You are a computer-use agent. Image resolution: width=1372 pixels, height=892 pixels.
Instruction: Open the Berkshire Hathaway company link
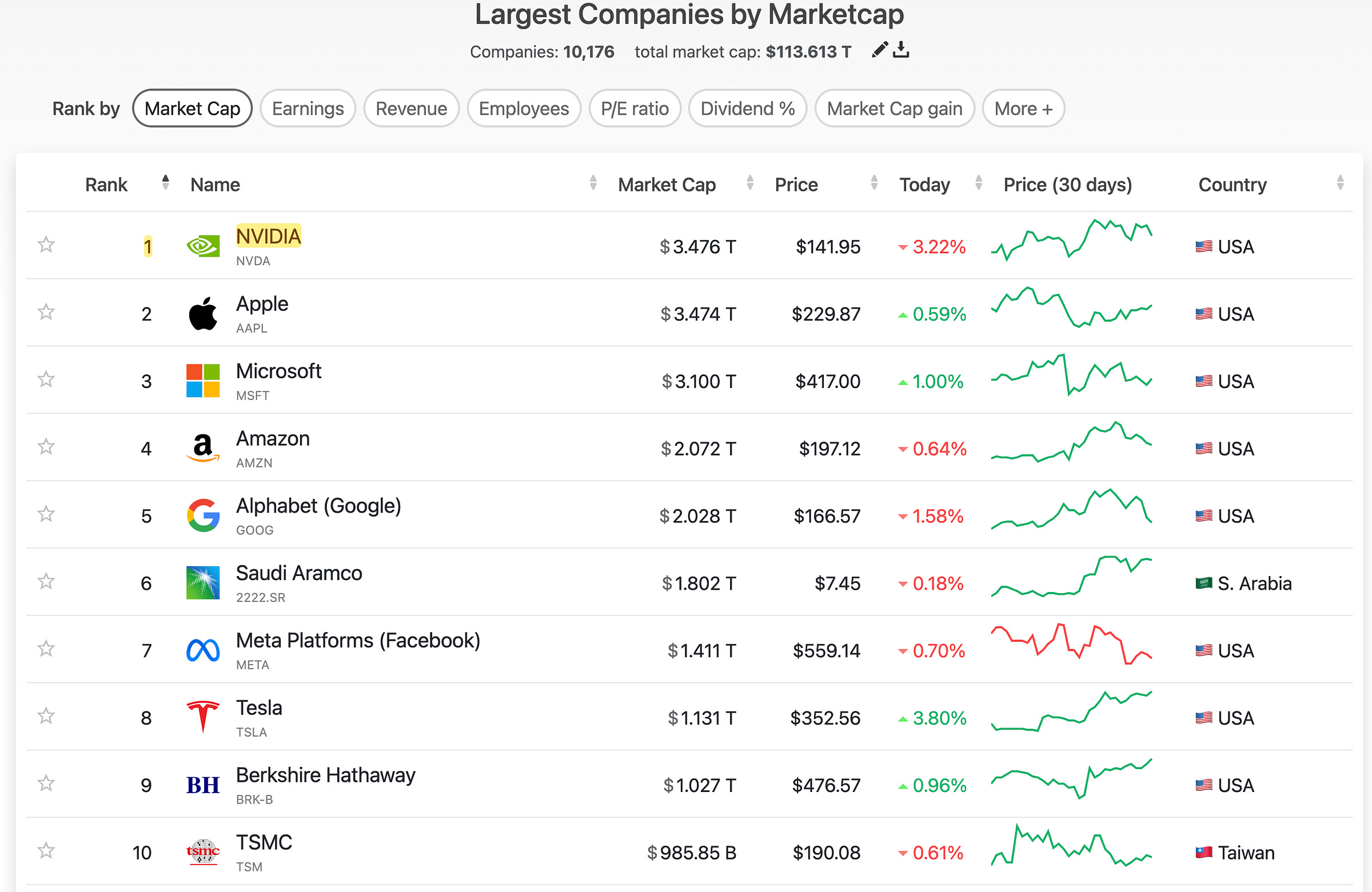pyautogui.click(x=325, y=775)
